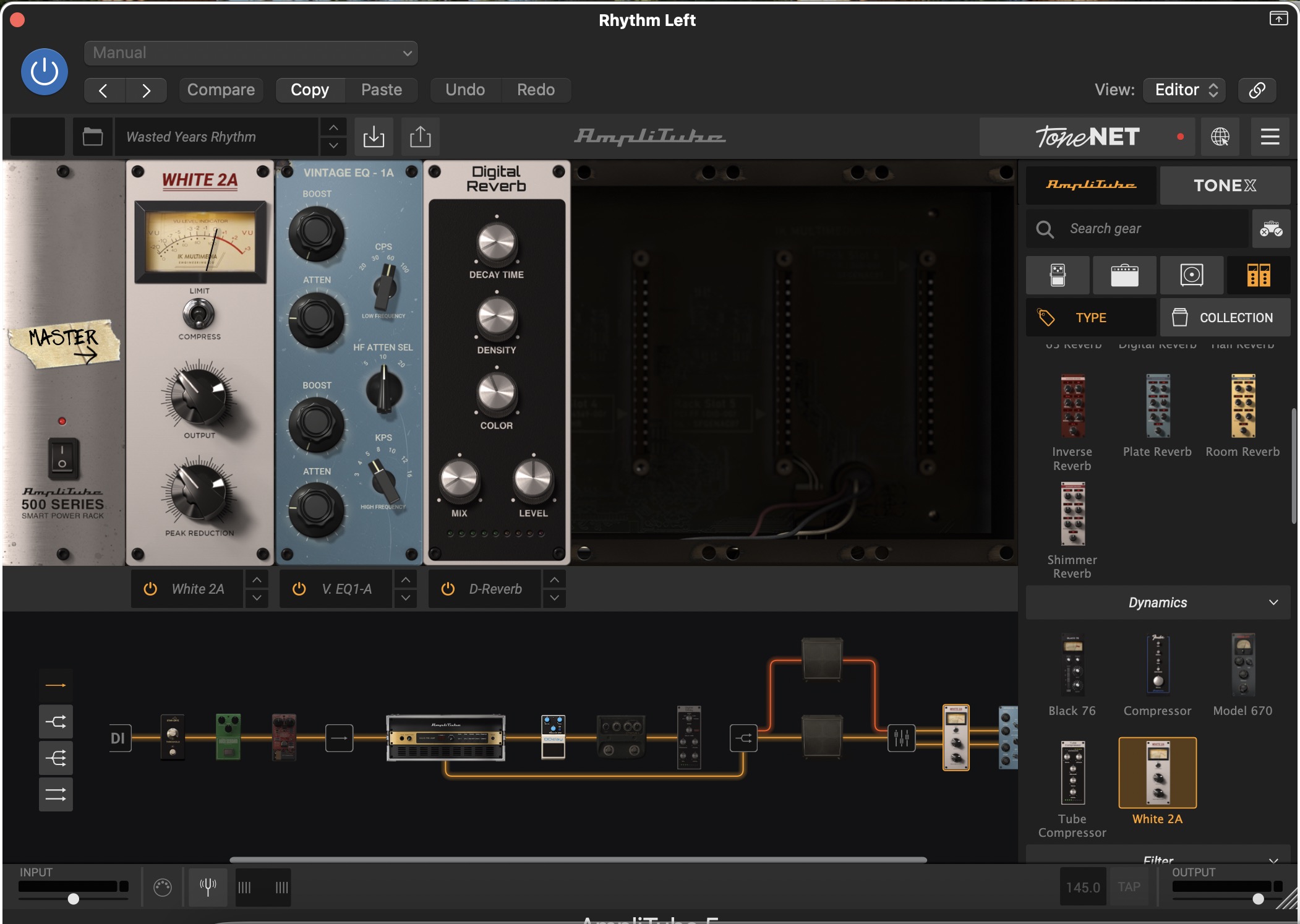Select the single serial routing icon
This screenshot has width=1300, height=924.
(56, 685)
